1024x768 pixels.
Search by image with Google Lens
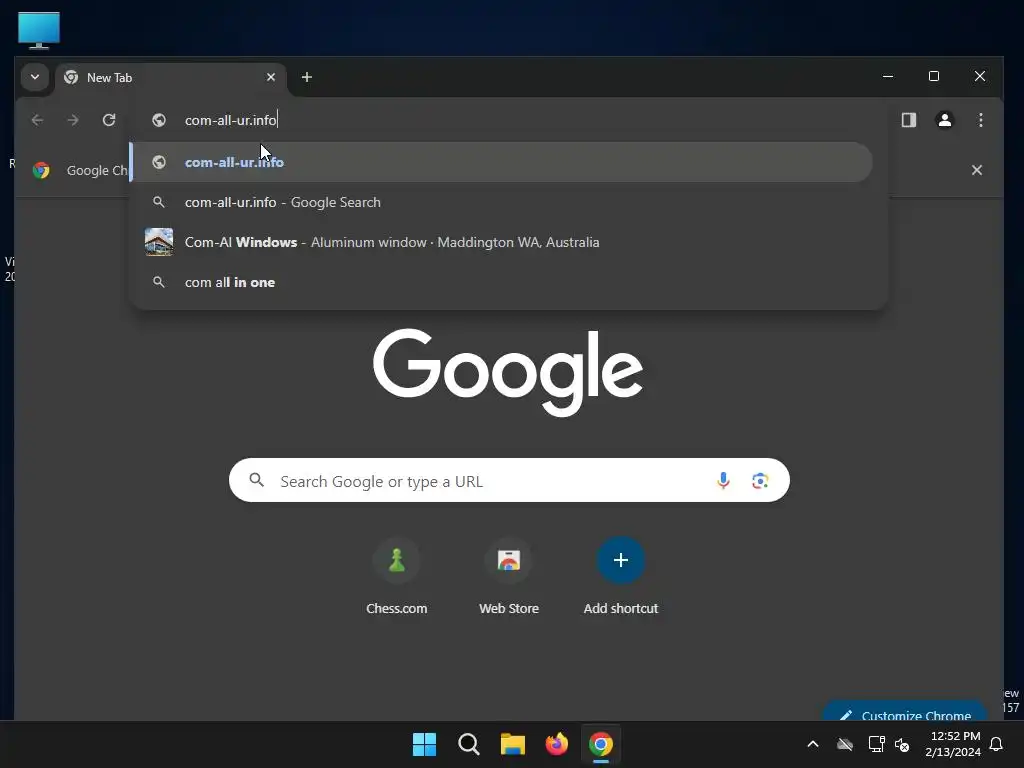[760, 481]
